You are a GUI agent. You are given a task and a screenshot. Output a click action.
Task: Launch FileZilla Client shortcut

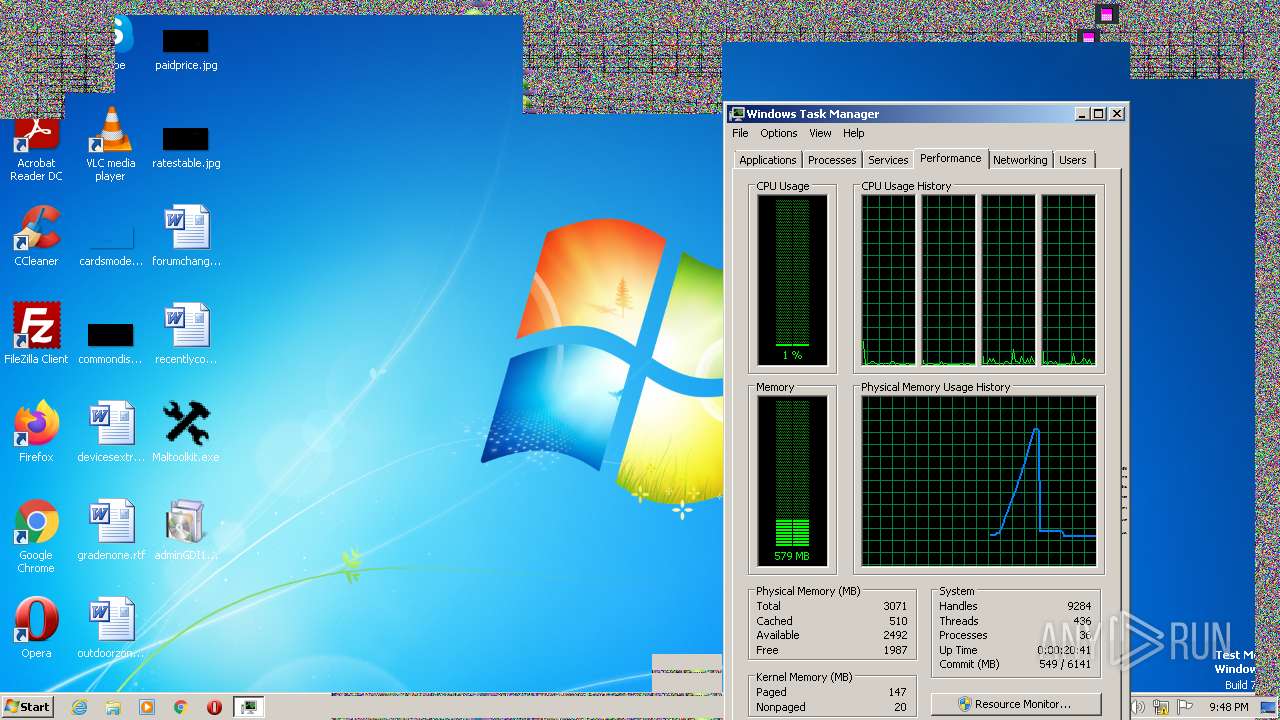tap(36, 334)
